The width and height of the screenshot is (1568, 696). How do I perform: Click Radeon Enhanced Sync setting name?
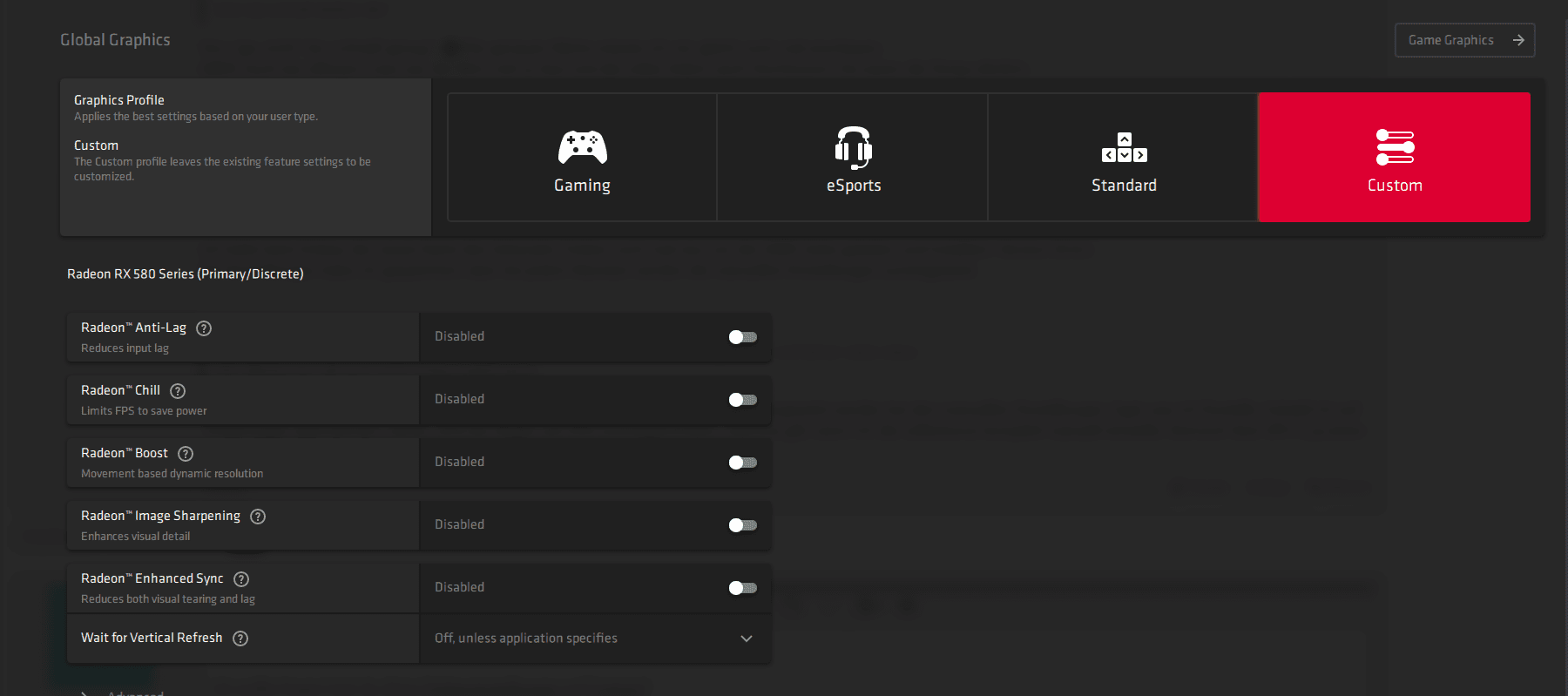(x=152, y=578)
